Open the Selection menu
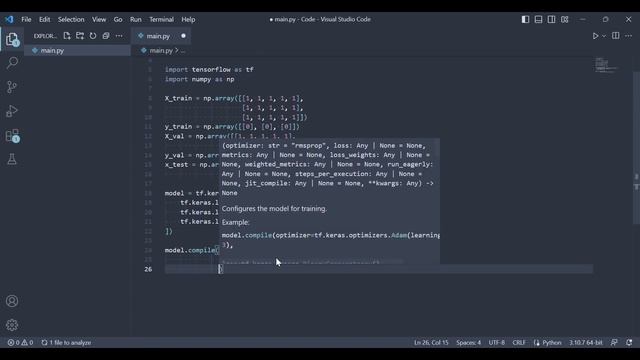This screenshot has height=360, width=640. click(x=71, y=19)
